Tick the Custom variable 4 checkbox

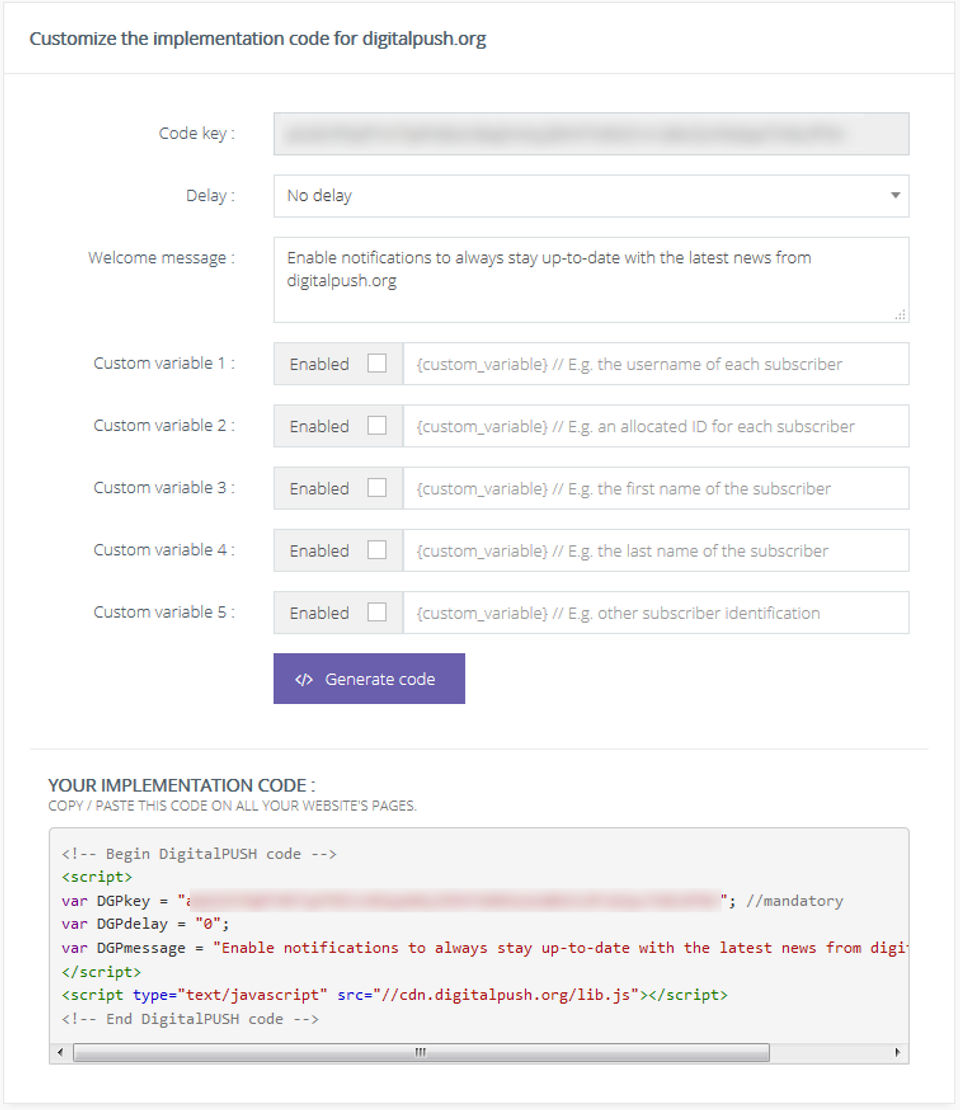(377, 550)
